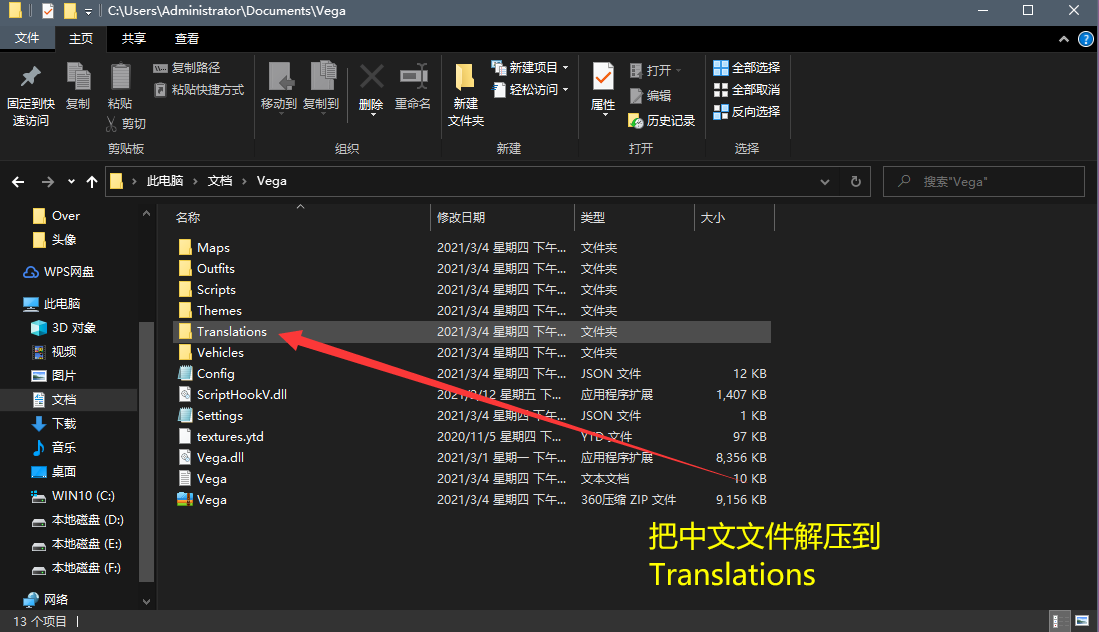Open the History command
Image resolution: width=1099 pixels, height=632 pixels.
[x=662, y=121]
